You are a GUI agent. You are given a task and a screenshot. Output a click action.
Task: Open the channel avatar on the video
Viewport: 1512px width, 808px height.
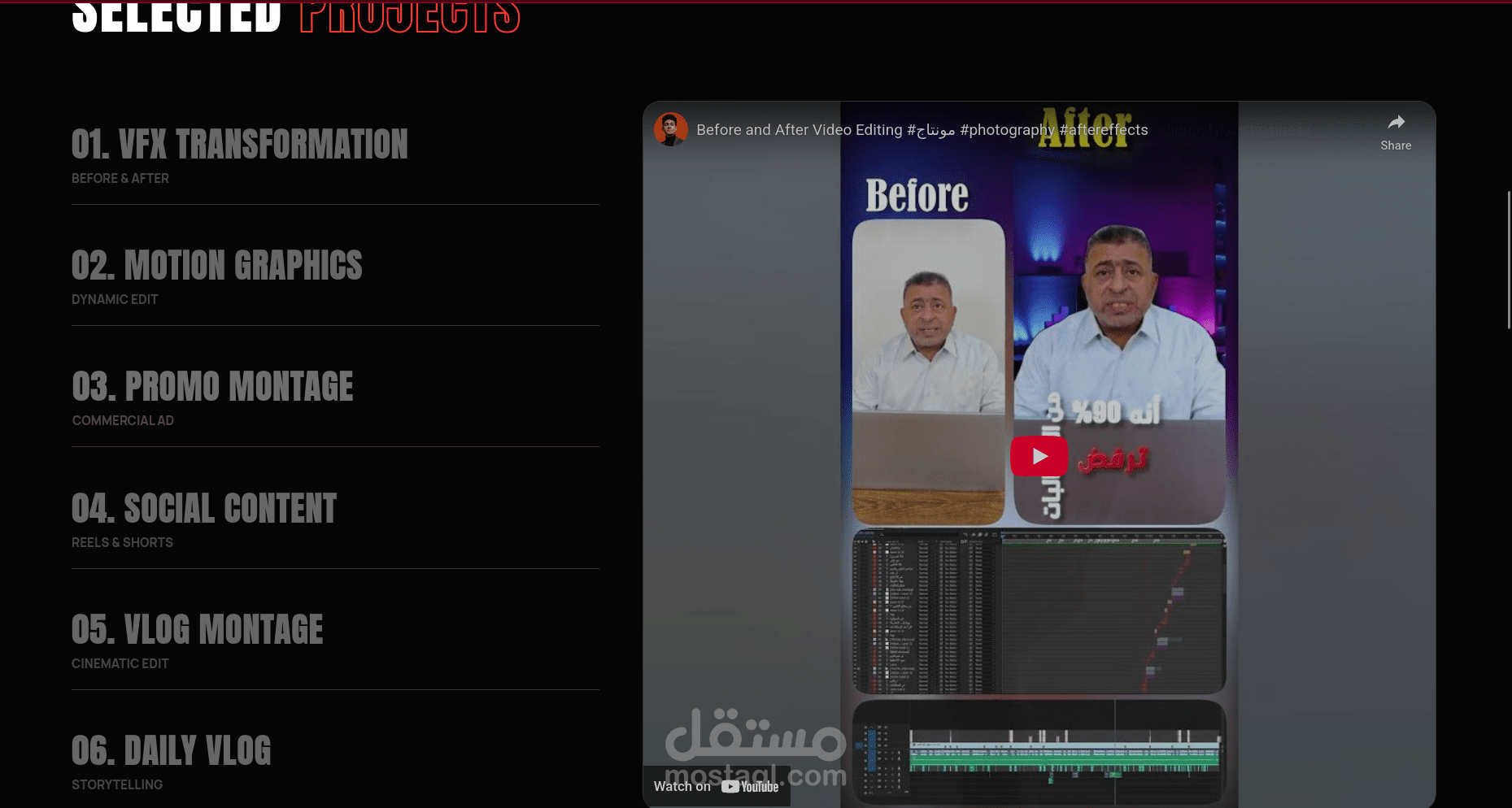point(670,129)
